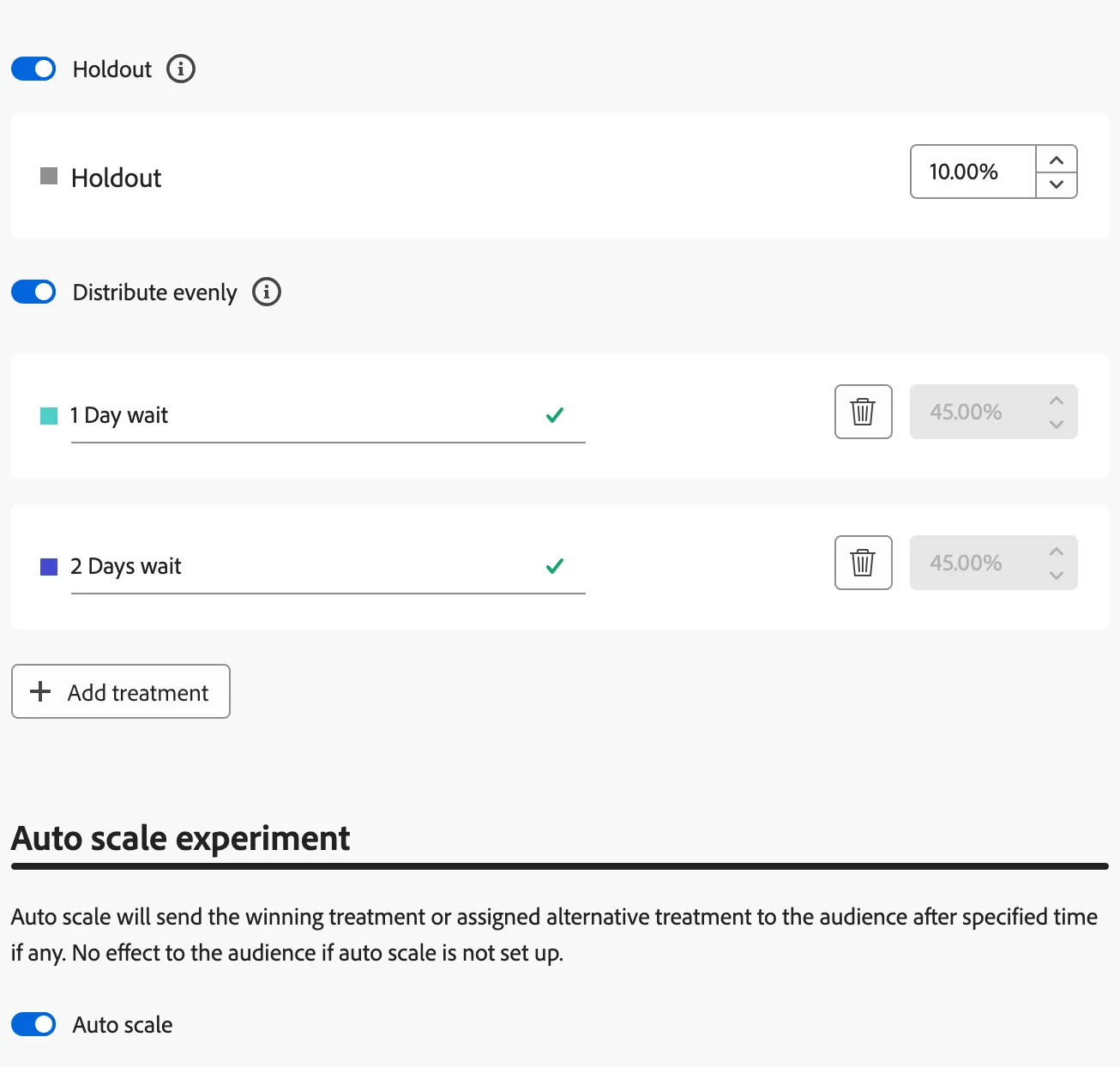Viewport: 1120px width, 1067px height.
Task: Click the teal 1 Day wait color square
Action: (x=49, y=416)
